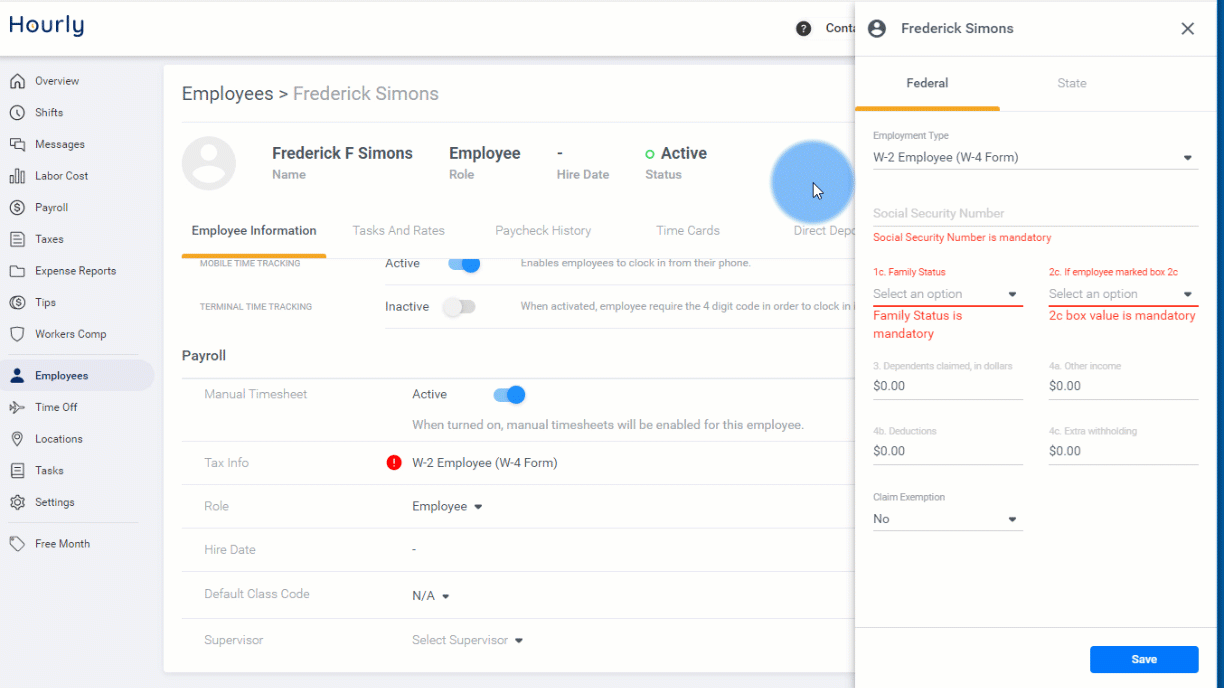The image size is (1224, 688).
Task: Switch to the Federal tab
Action: 927,83
